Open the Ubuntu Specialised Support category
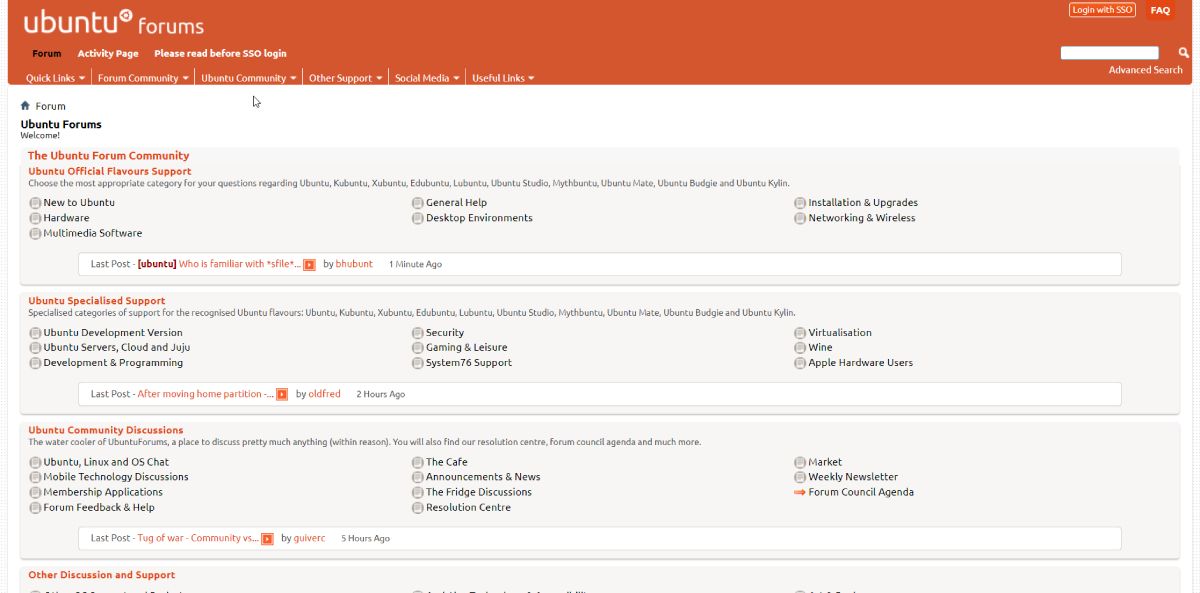1200x593 pixels. 96,300
